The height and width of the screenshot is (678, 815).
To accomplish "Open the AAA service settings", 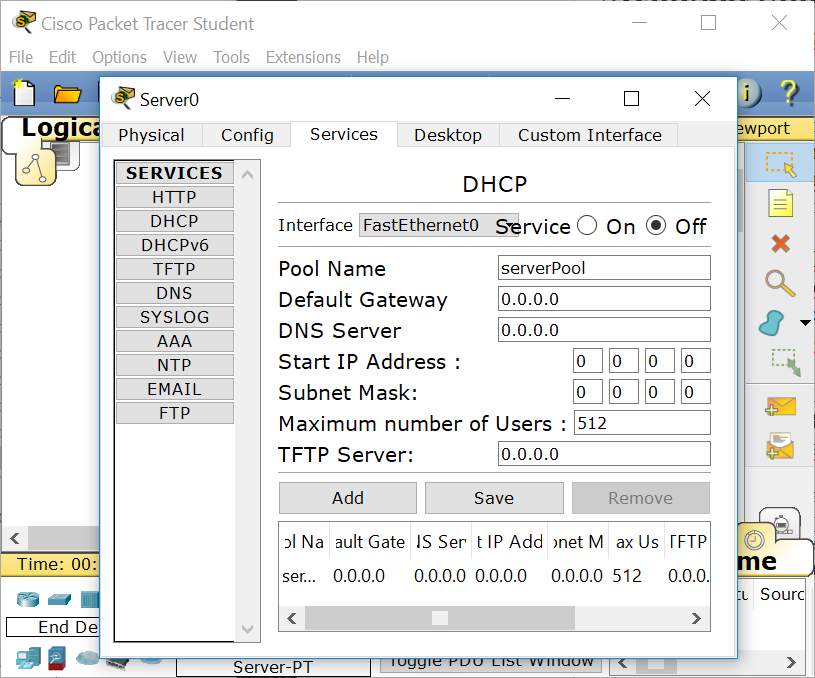I will 175,341.
